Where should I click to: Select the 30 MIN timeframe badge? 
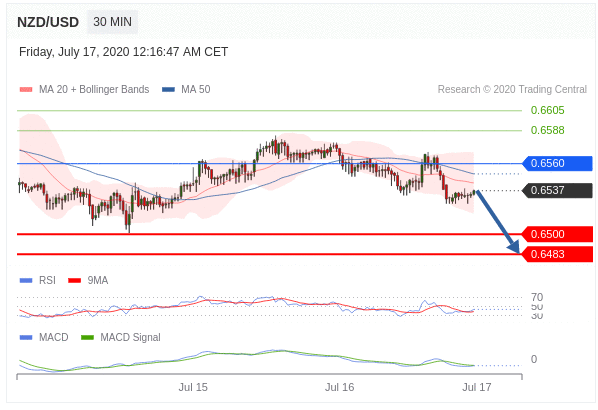coord(113,22)
